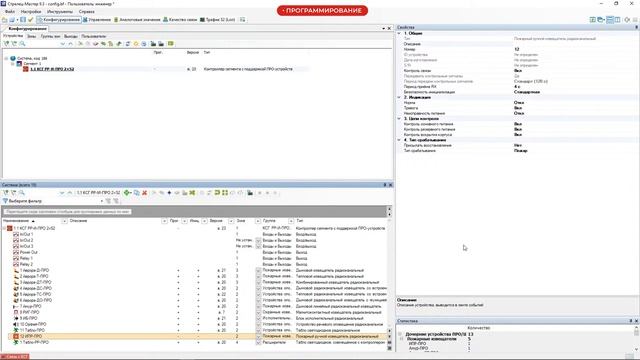640x360 pixels.
Task: Click the search magnifier icon in configuration toolbar
Action: 22,44
